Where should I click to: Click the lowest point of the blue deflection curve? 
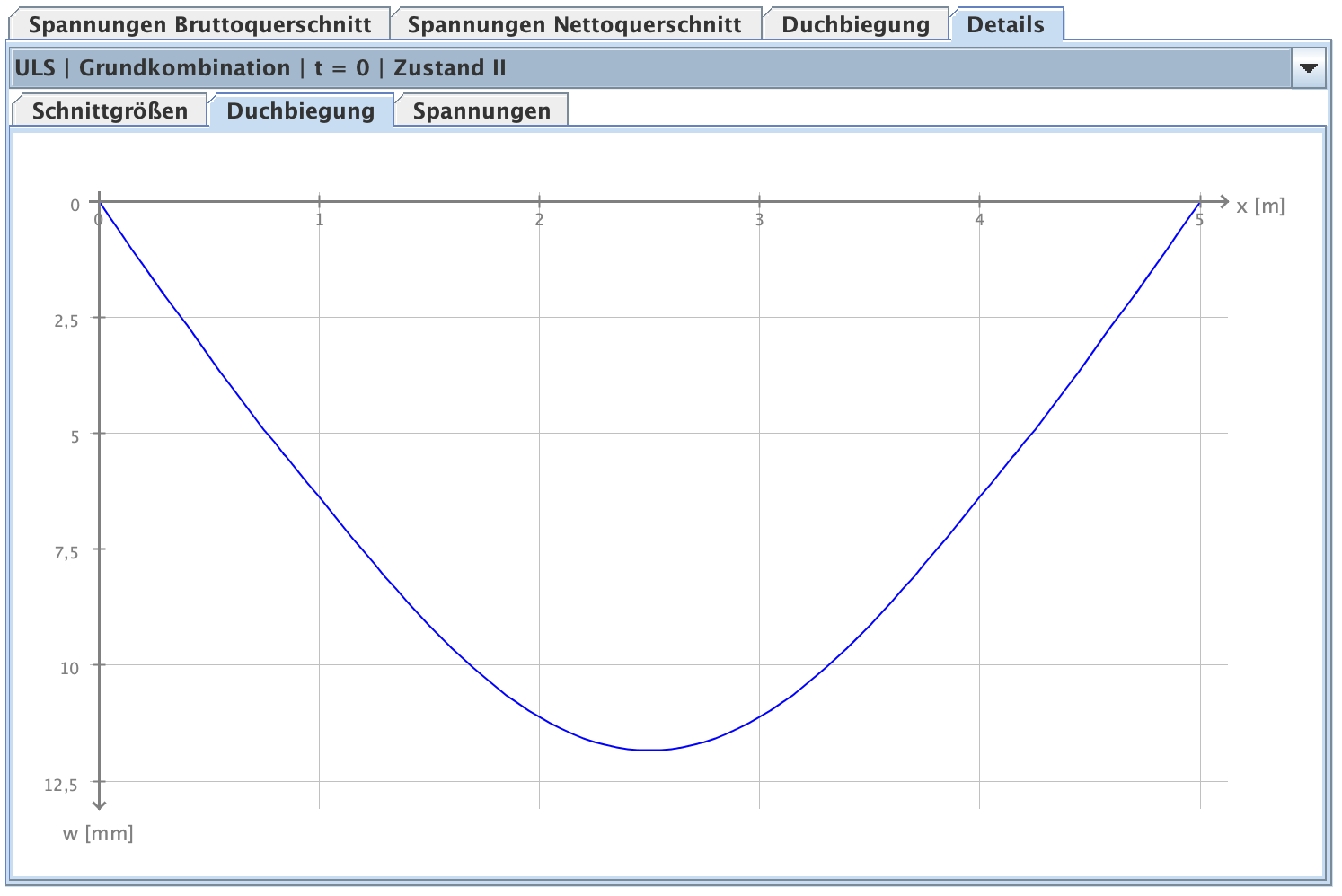tap(650, 750)
